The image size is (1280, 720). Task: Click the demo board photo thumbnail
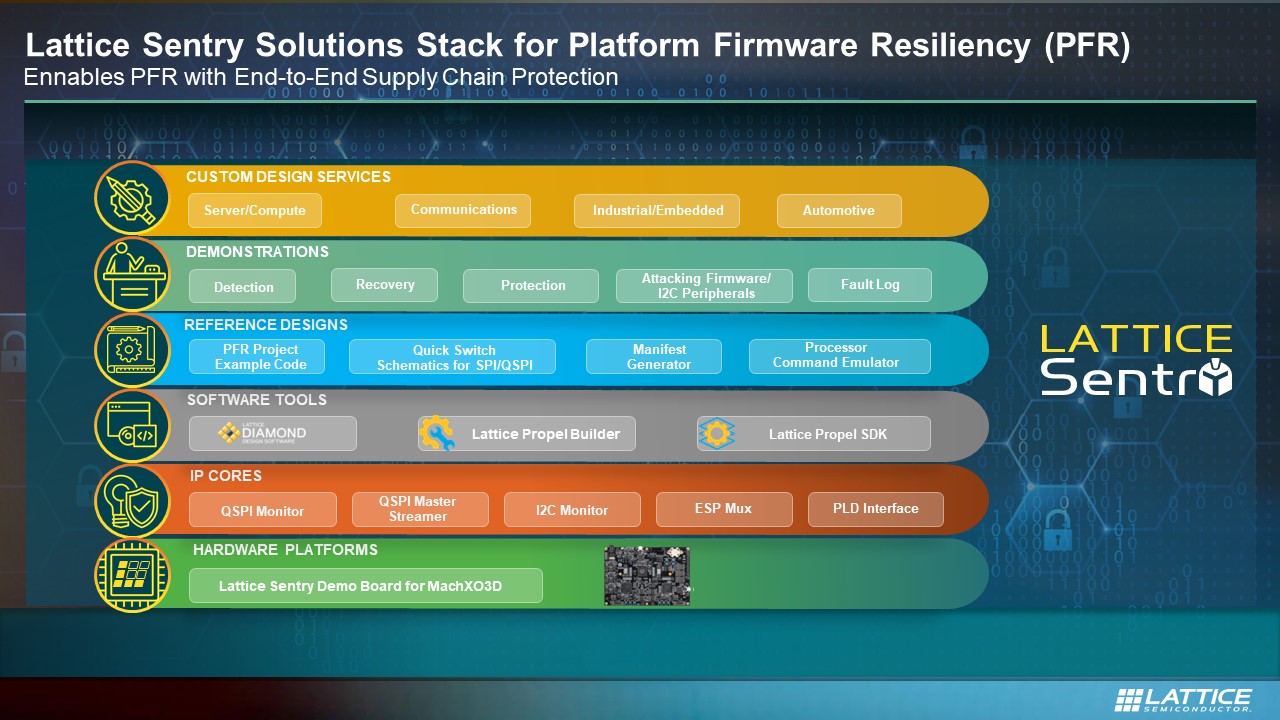(x=647, y=575)
